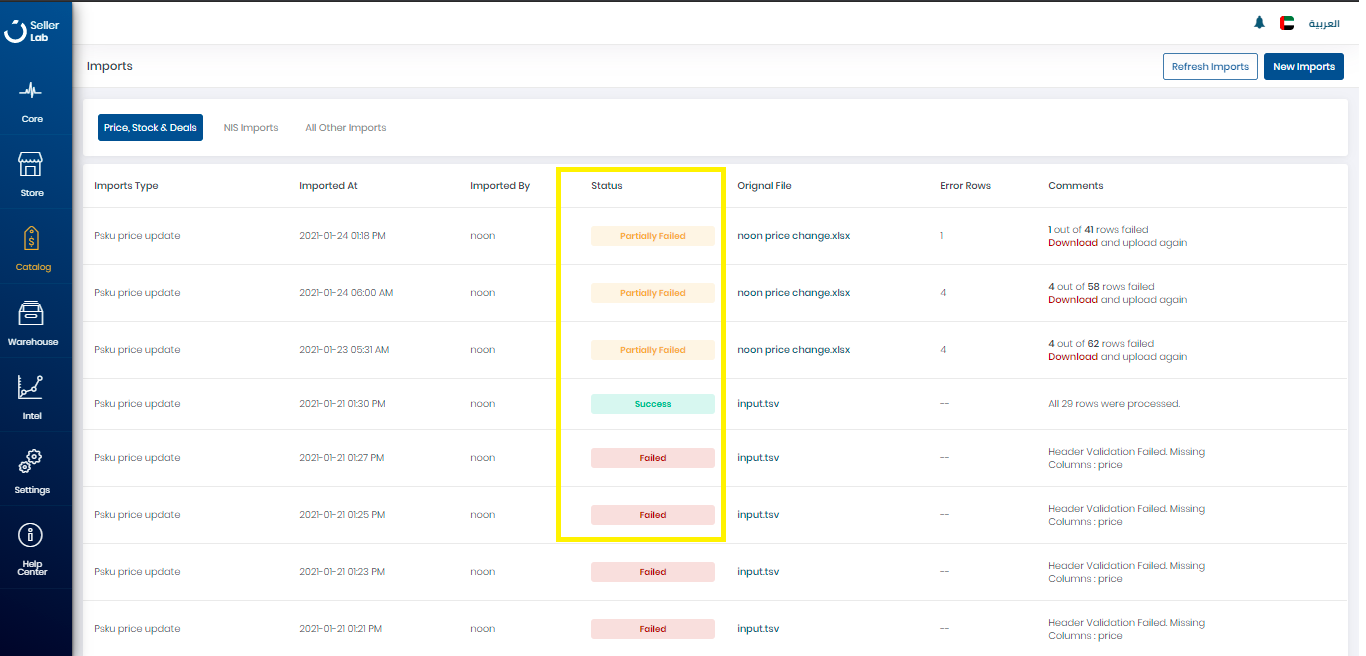Click the notification bell icon

click(1259, 23)
